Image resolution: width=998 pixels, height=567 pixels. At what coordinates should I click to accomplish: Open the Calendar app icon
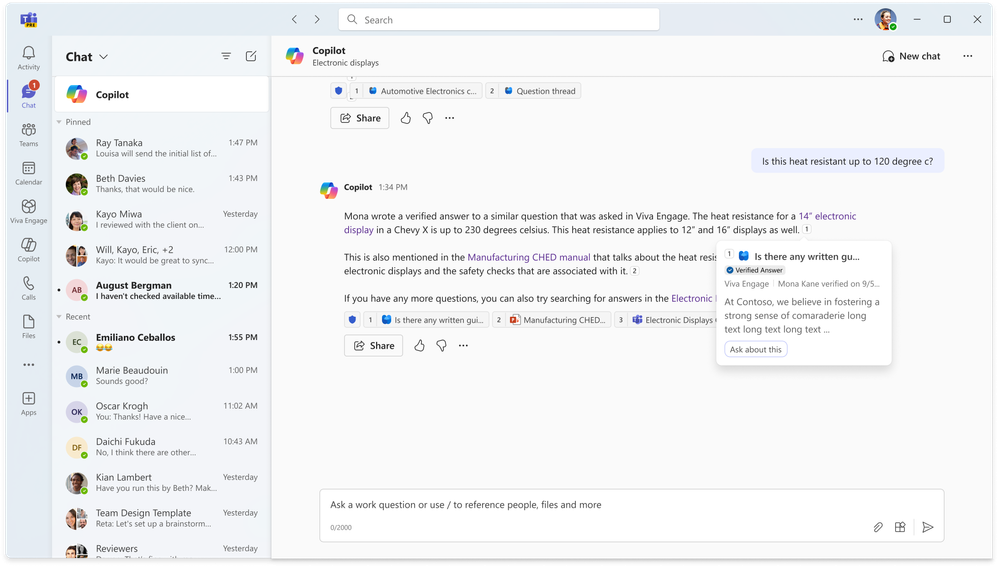pyautogui.click(x=29, y=172)
